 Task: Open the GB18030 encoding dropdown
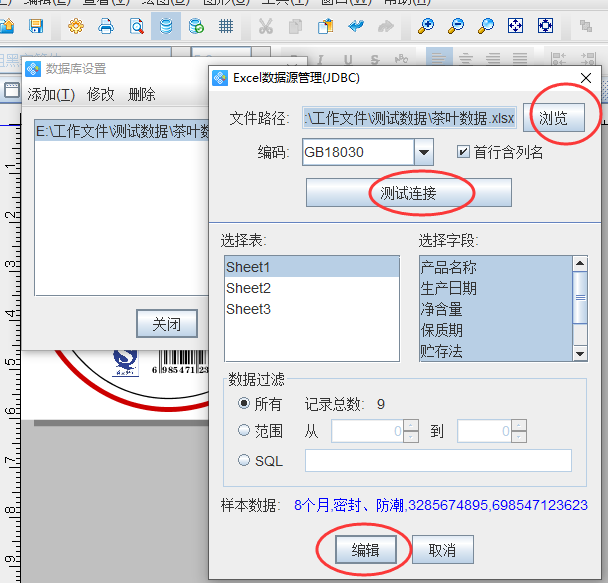coord(424,152)
